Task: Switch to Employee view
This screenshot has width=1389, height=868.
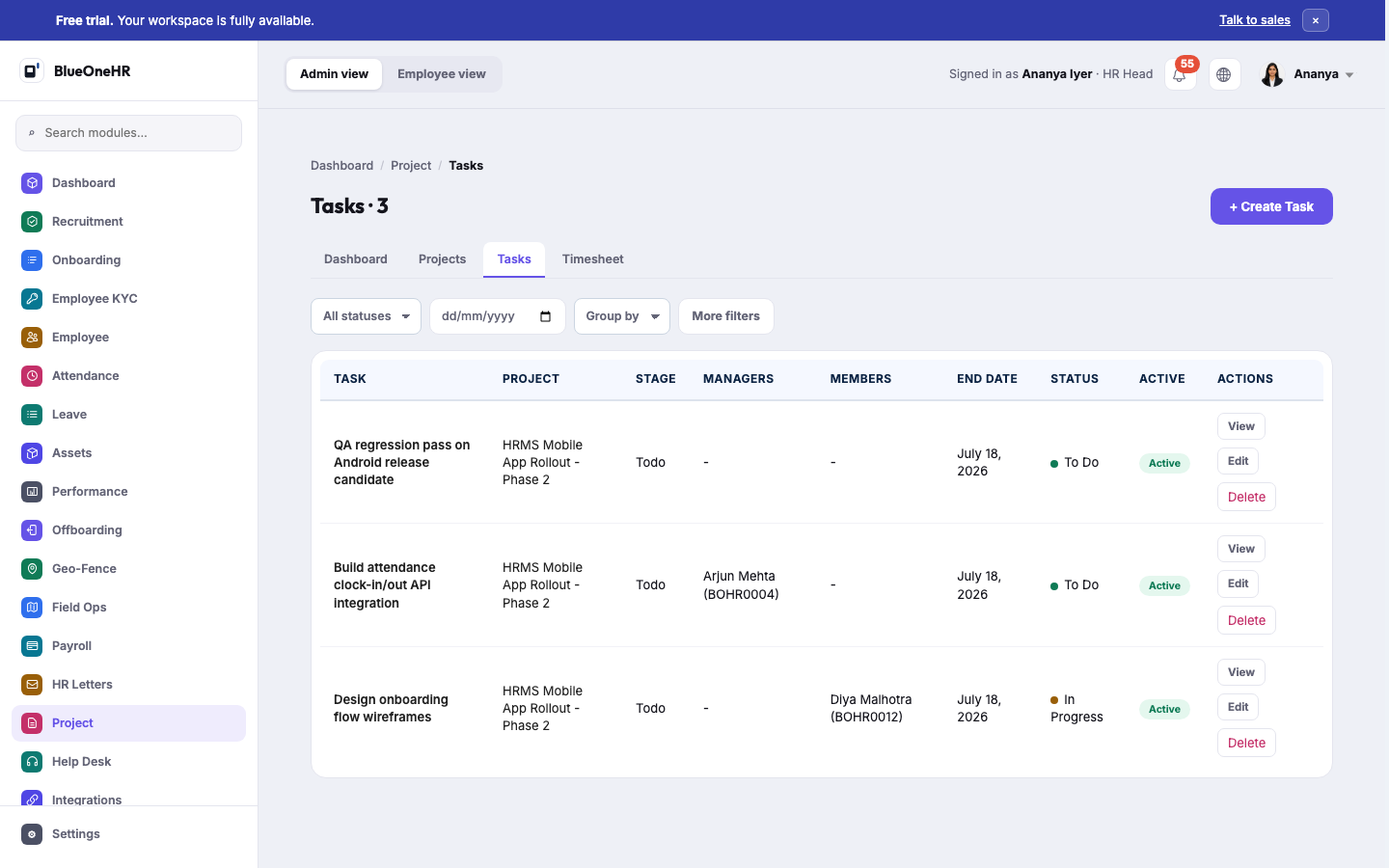Action: [442, 74]
